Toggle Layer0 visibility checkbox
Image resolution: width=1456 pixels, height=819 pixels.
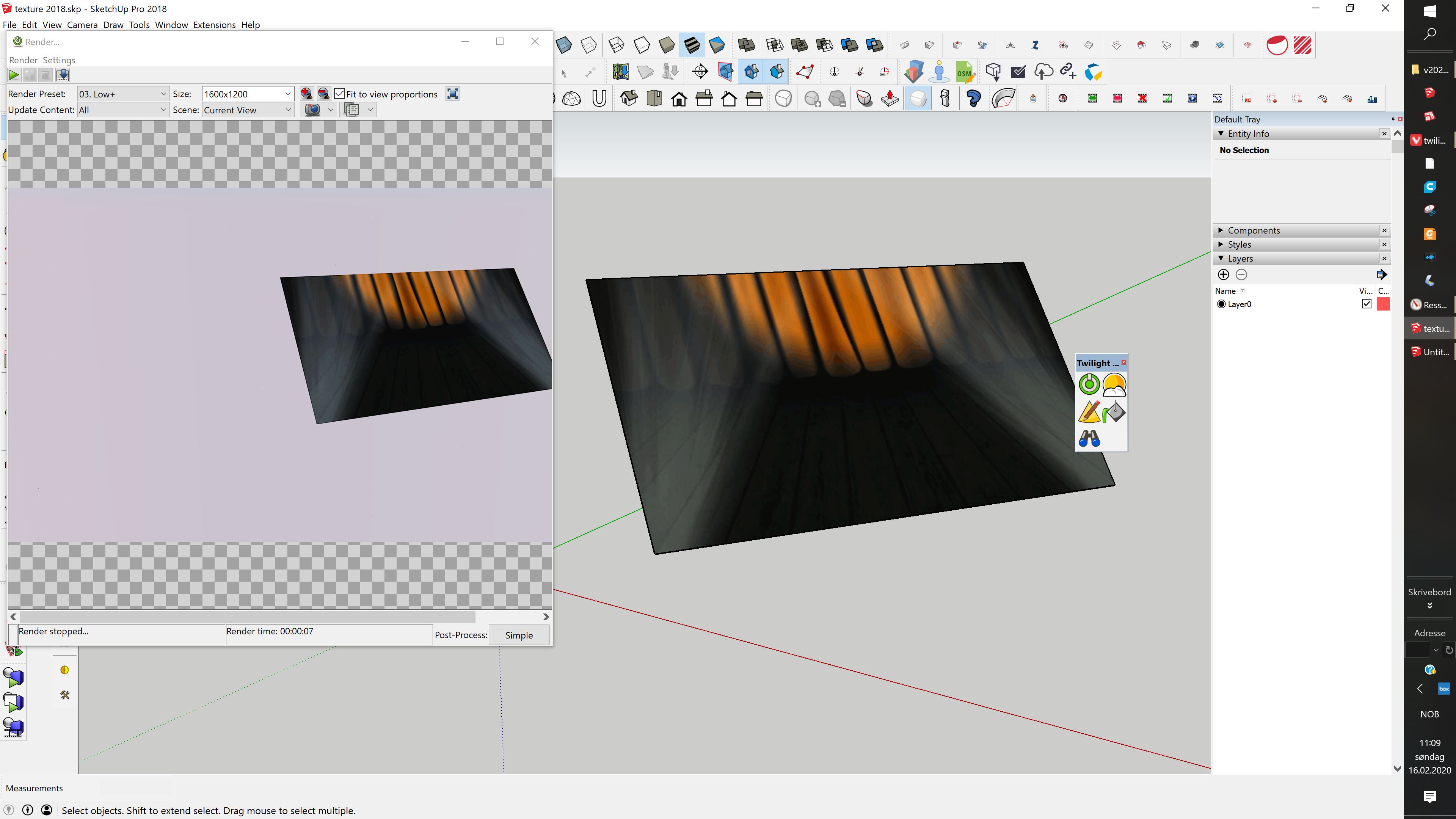click(x=1367, y=304)
